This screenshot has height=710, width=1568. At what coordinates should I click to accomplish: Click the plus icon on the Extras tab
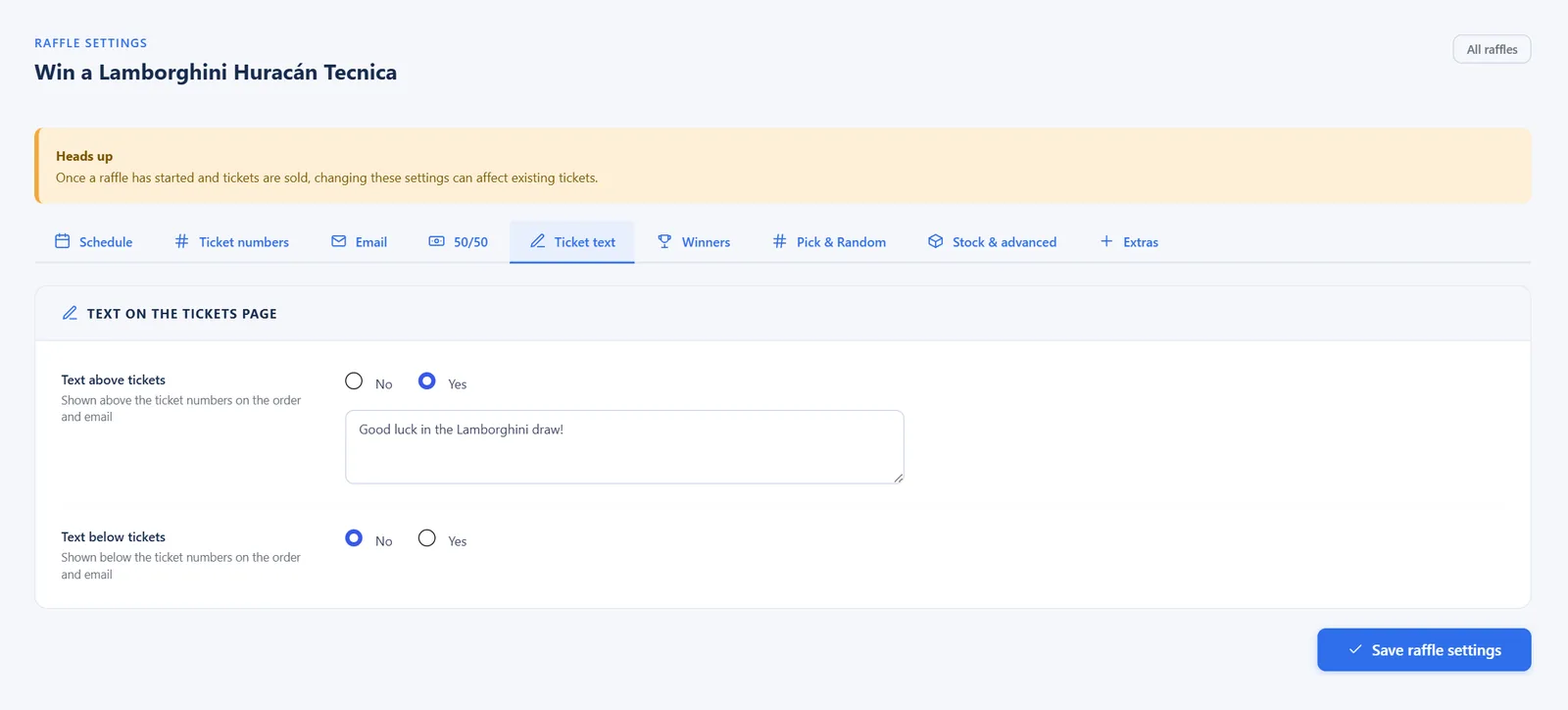click(1106, 241)
